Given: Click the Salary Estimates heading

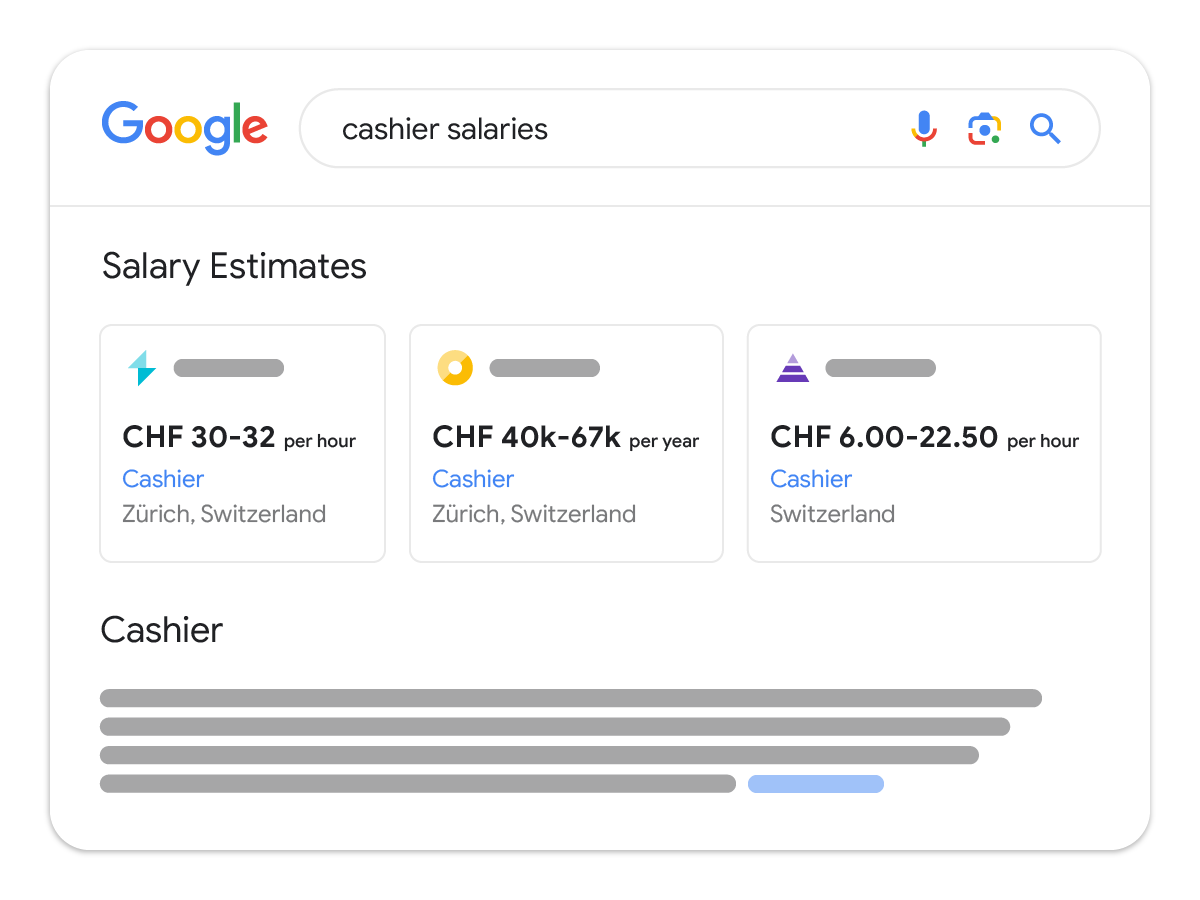Looking at the screenshot, I should [234, 266].
